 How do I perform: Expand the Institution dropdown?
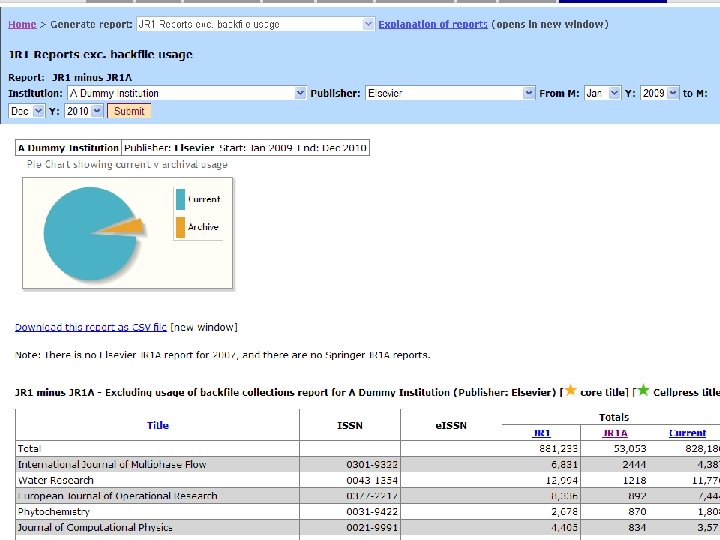(x=186, y=93)
